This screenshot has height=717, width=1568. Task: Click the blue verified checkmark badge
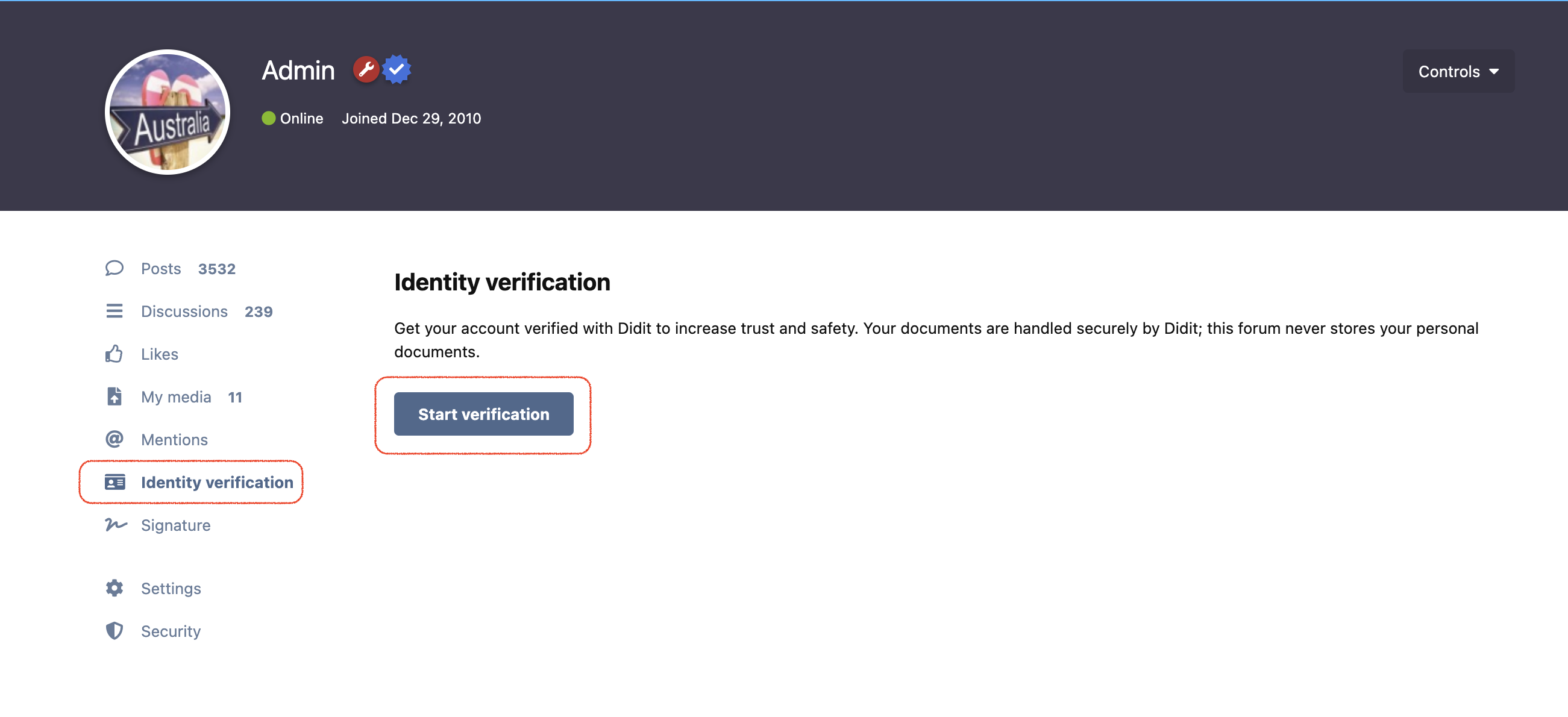(x=397, y=70)
